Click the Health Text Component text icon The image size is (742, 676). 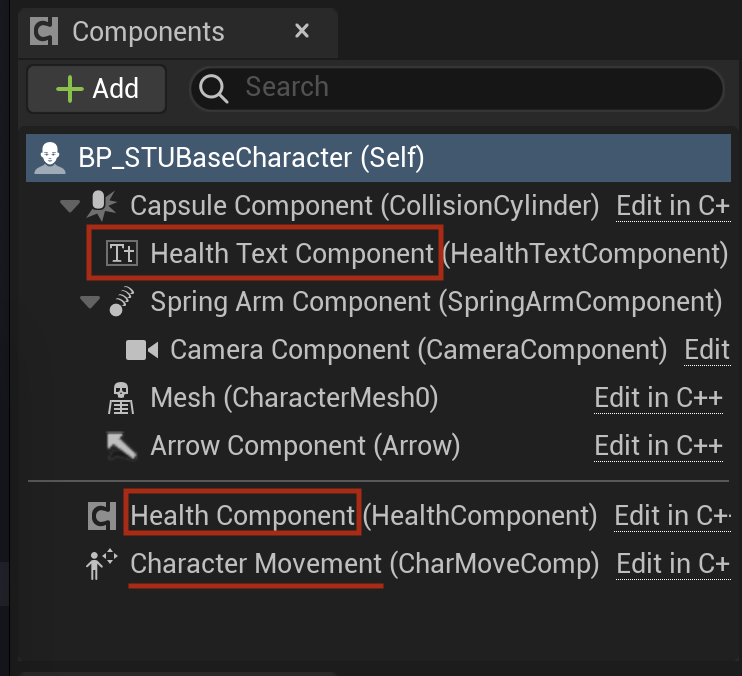122,253
